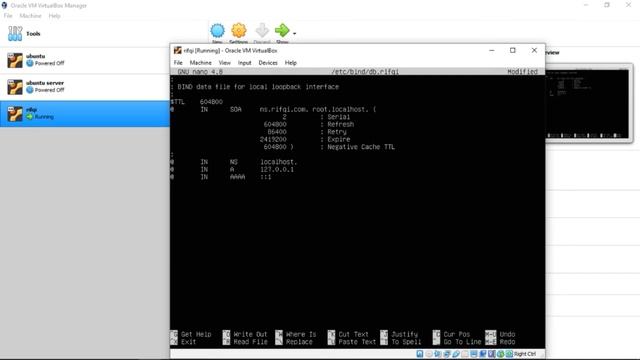Open Input menu in rifqi VM window

click(244, 63)
